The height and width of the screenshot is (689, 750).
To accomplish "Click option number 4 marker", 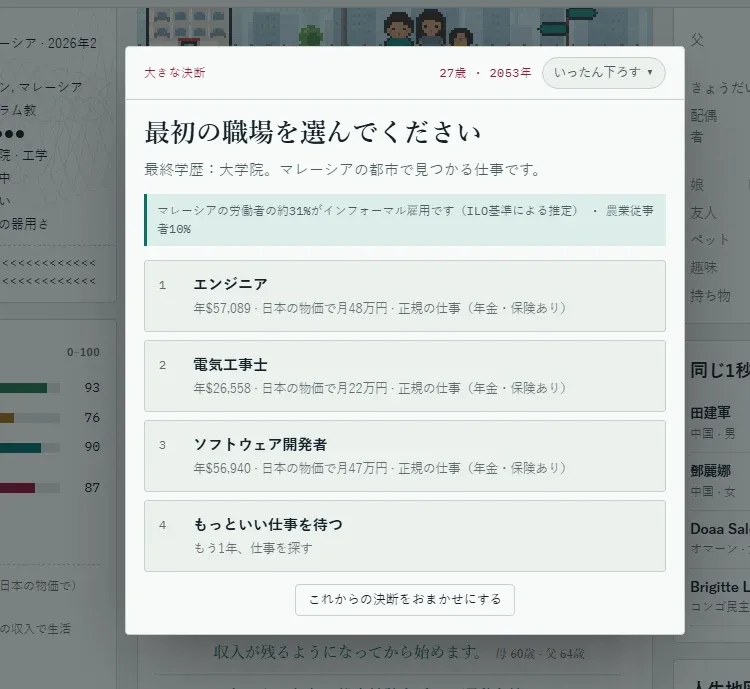I will pyautogui.click(x=163, y=525).
